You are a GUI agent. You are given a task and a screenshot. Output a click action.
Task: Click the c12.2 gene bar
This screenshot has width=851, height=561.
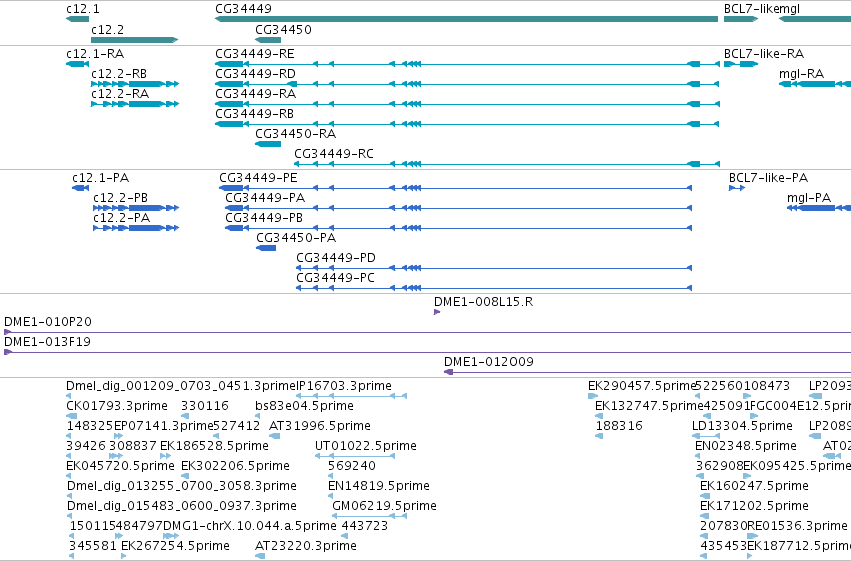click(135, 40)
